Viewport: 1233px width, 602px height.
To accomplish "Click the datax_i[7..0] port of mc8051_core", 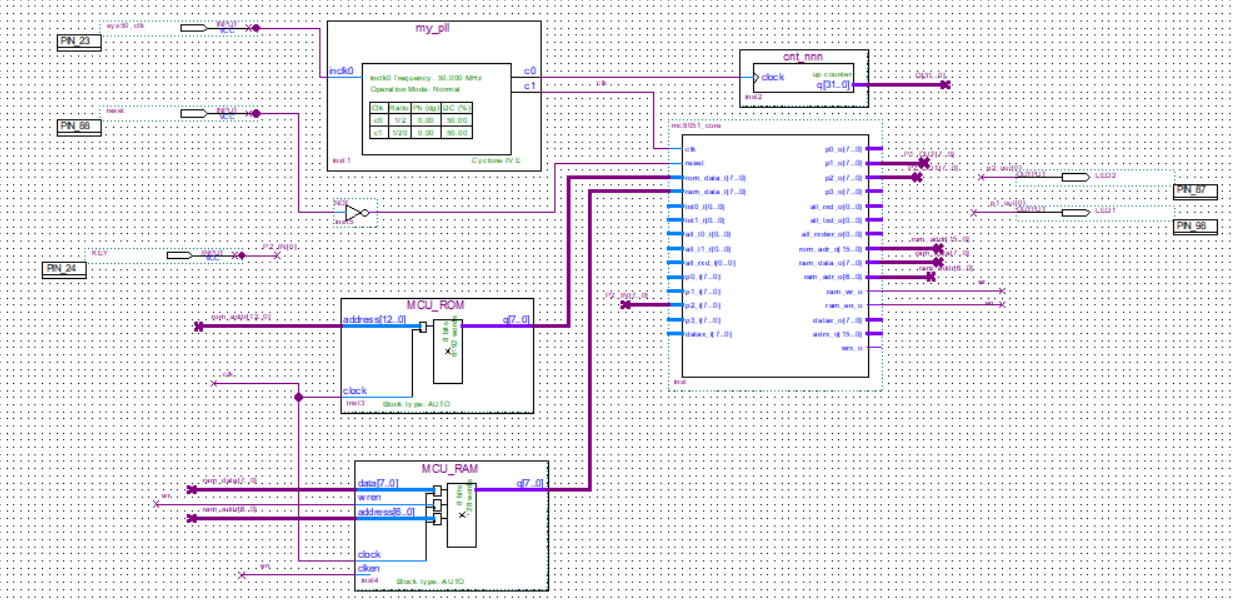I will [x=708, y=335].
